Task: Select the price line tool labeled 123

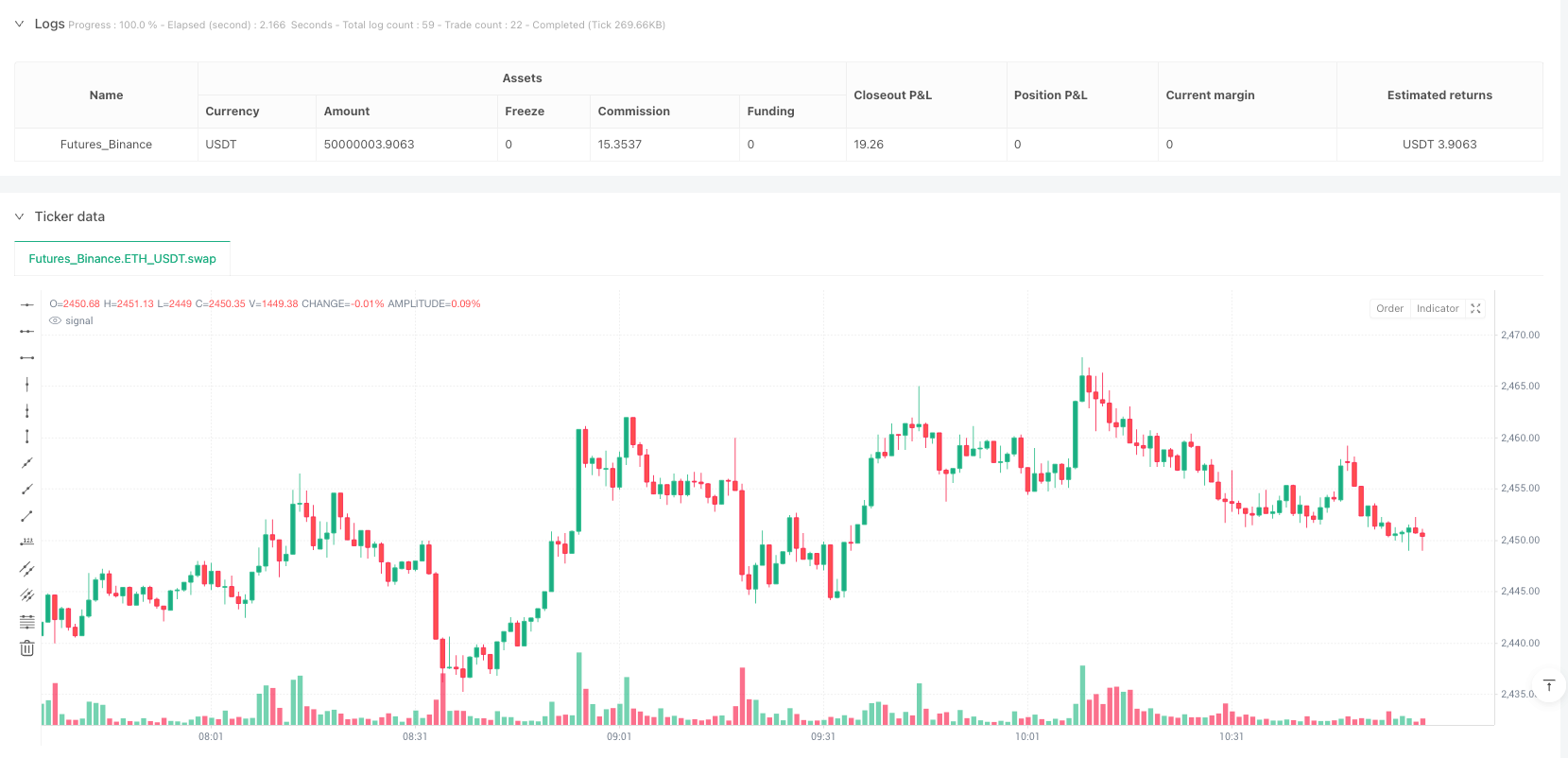Action: (27, 543)
